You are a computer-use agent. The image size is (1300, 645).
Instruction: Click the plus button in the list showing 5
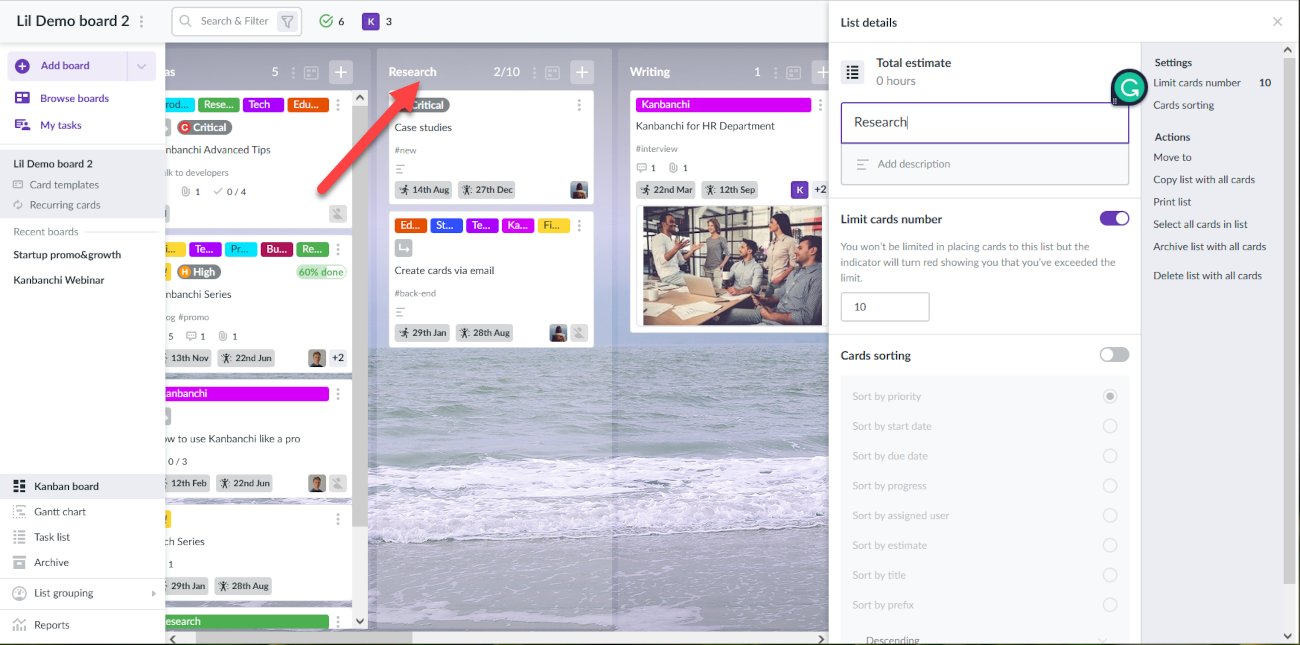341,72
